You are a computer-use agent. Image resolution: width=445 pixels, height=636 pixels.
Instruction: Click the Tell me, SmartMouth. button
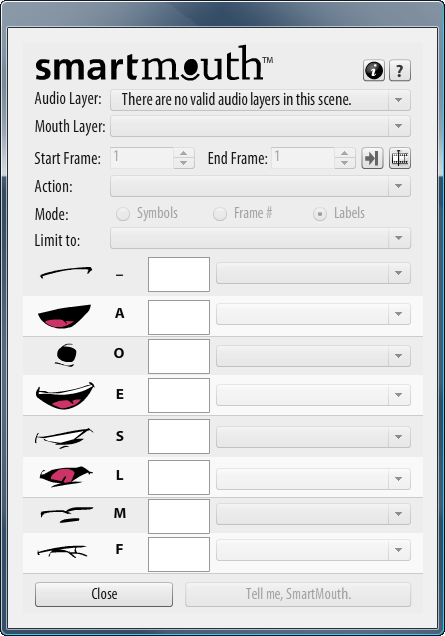[x=298, y=594]
